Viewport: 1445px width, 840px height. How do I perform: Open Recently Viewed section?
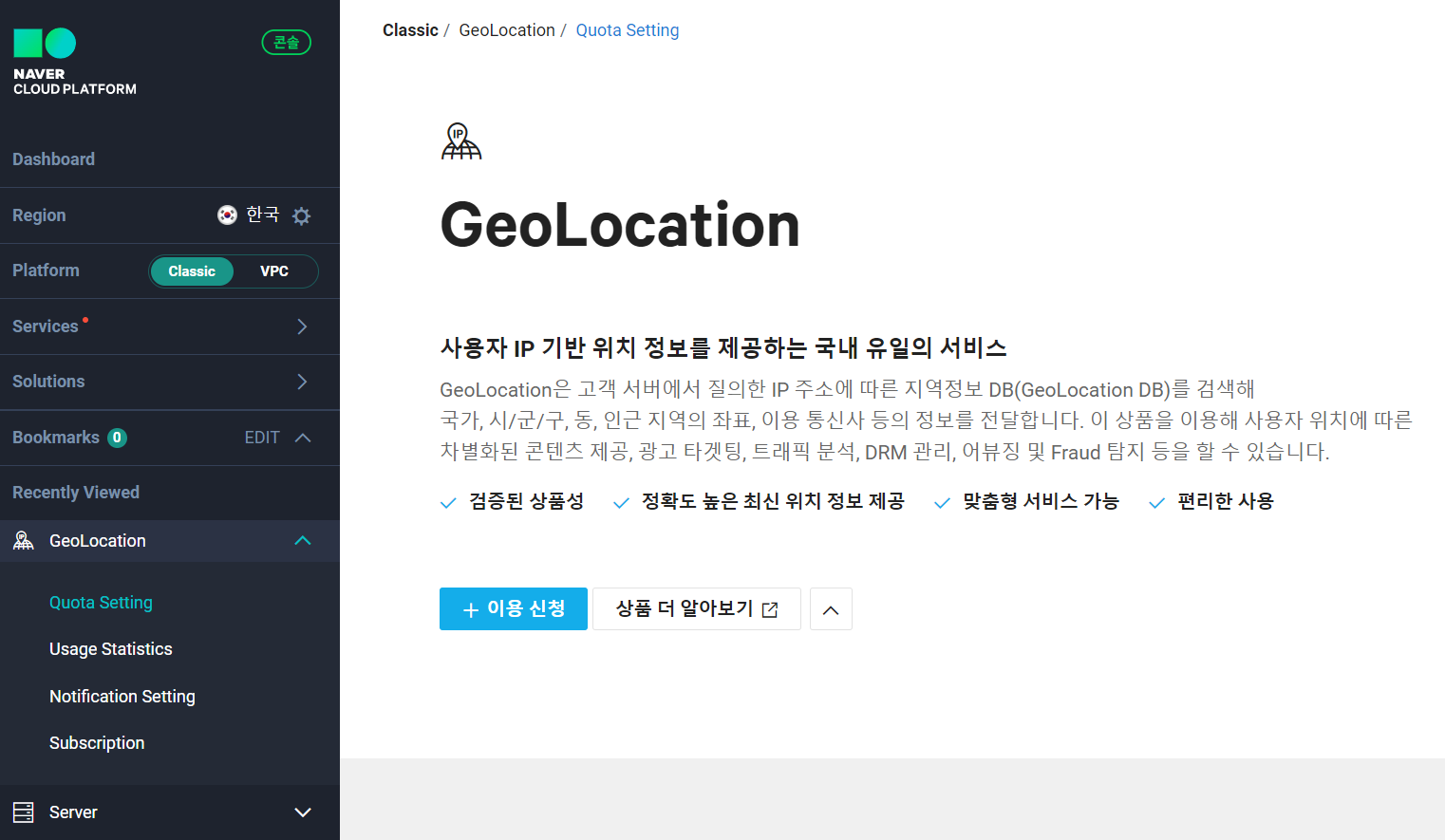76,493
